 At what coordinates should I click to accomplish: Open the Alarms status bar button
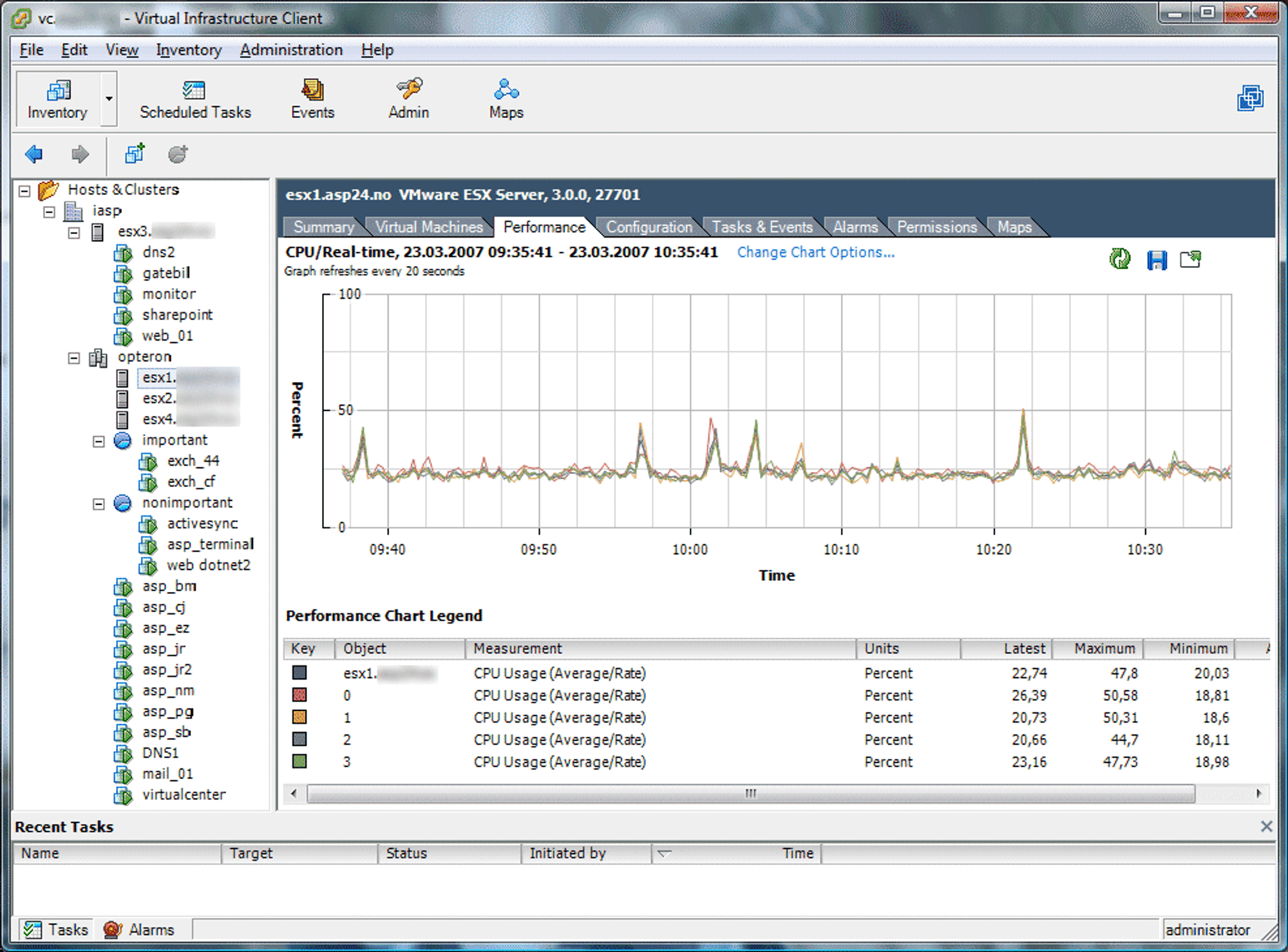(x=139, y=929)
